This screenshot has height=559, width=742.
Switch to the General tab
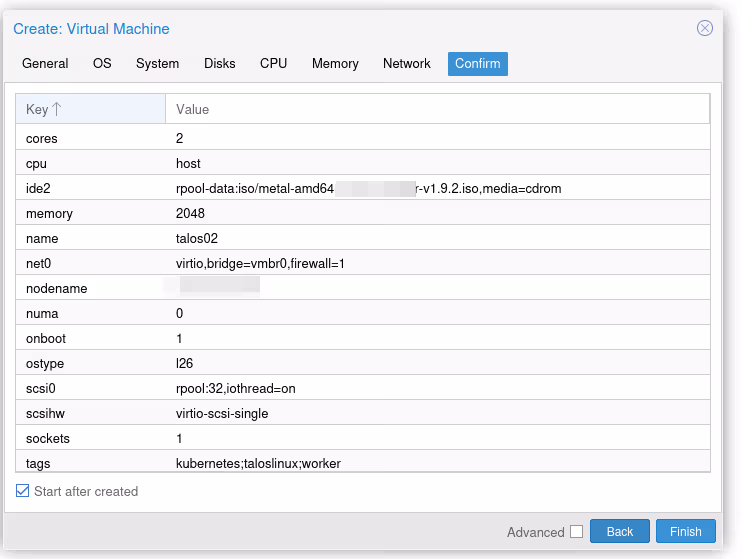point(45,64)
